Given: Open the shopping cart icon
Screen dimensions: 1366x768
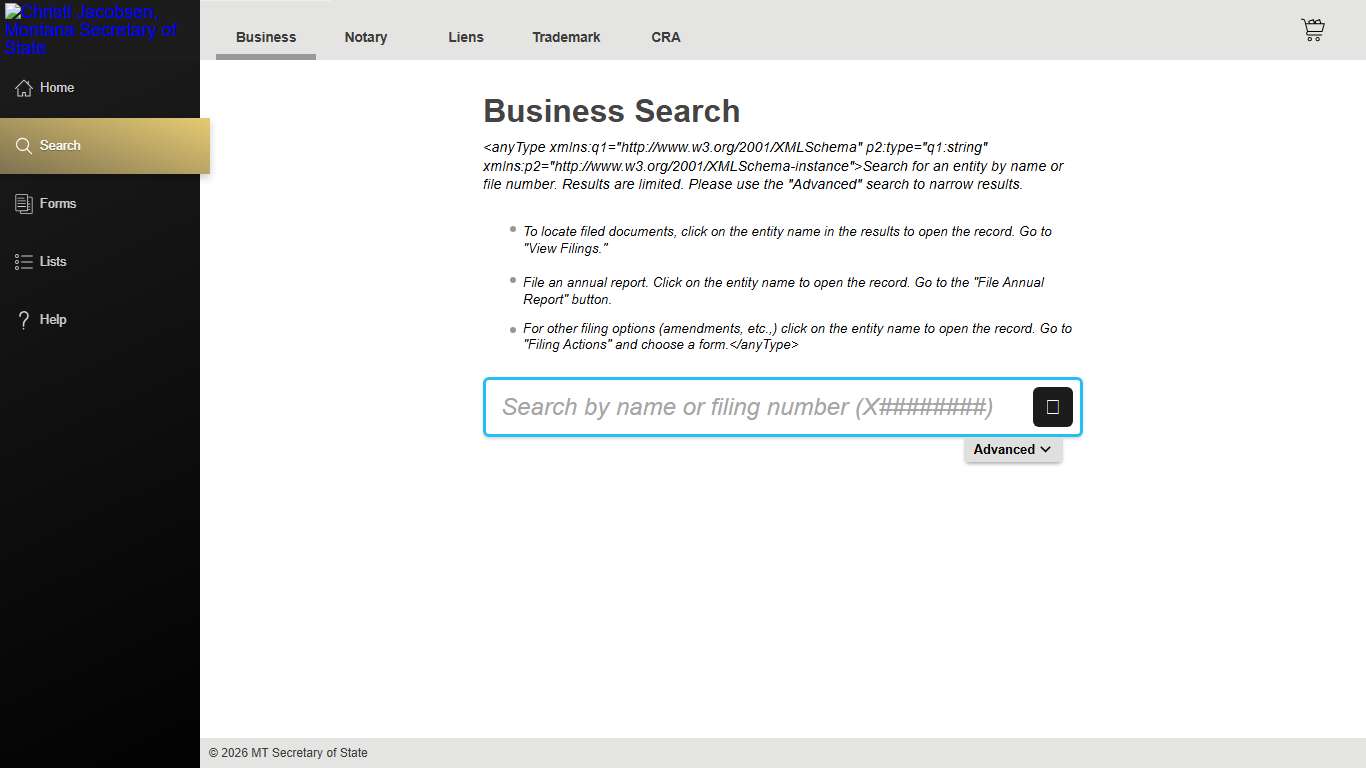Looking at the screenshot, I should [x=1312, y=30].
